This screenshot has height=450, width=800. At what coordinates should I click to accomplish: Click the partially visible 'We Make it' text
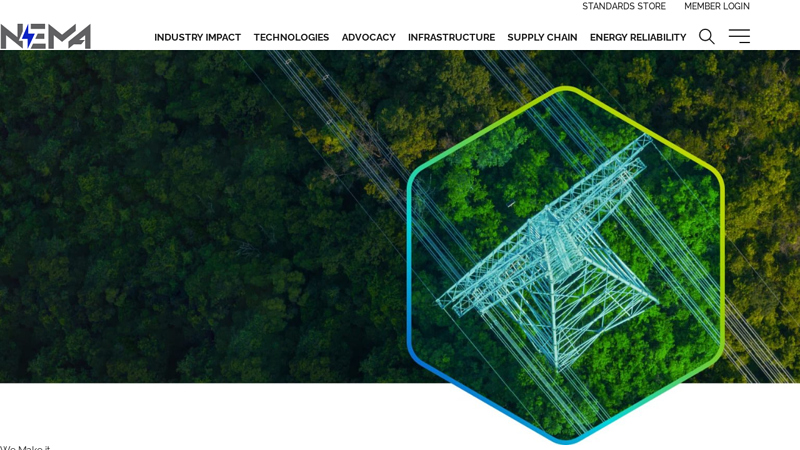pyautogui.click(x=24, y=447)
